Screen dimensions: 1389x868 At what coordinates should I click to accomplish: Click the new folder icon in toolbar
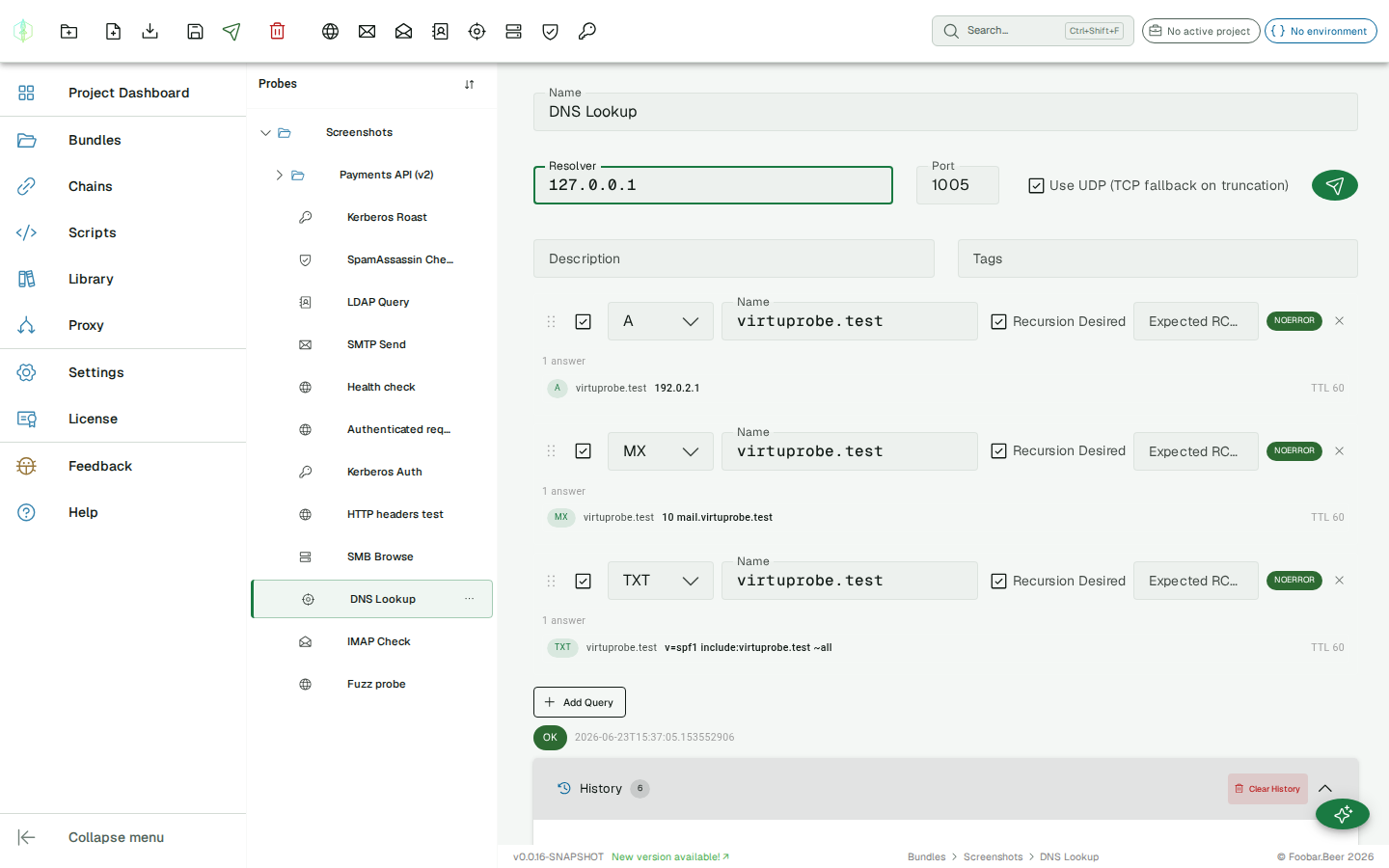coord(68,31)
